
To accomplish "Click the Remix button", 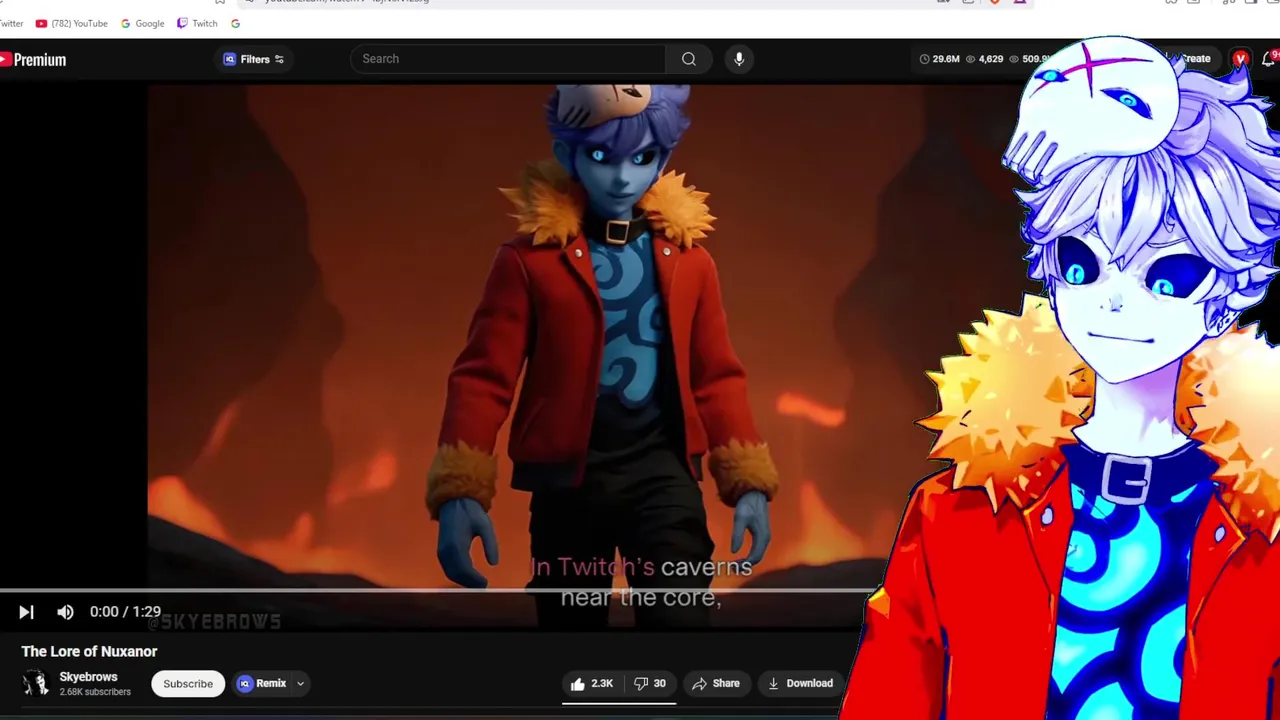I will coord(262,684).
